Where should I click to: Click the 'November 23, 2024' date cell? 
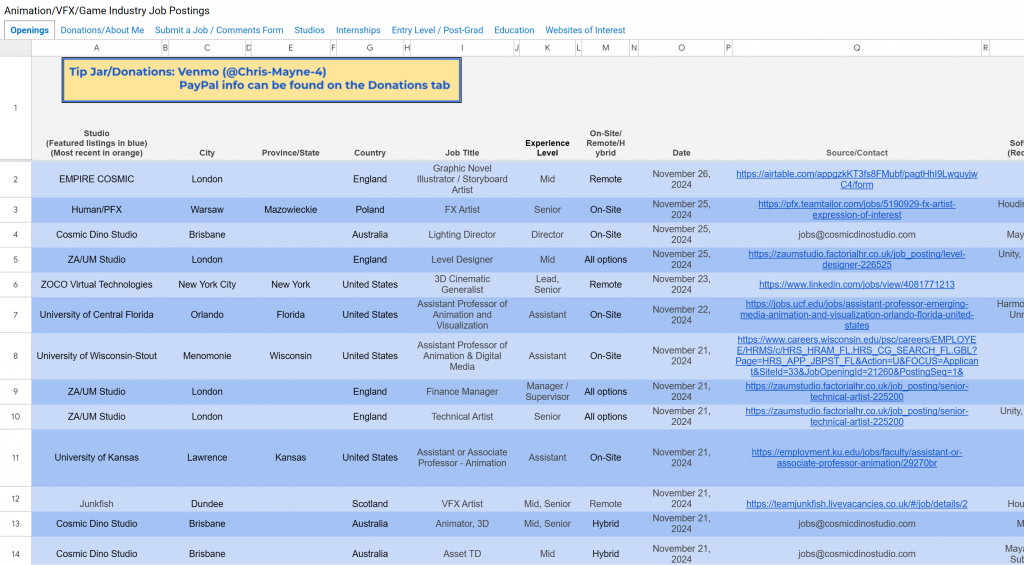click(x=681, y=284)
